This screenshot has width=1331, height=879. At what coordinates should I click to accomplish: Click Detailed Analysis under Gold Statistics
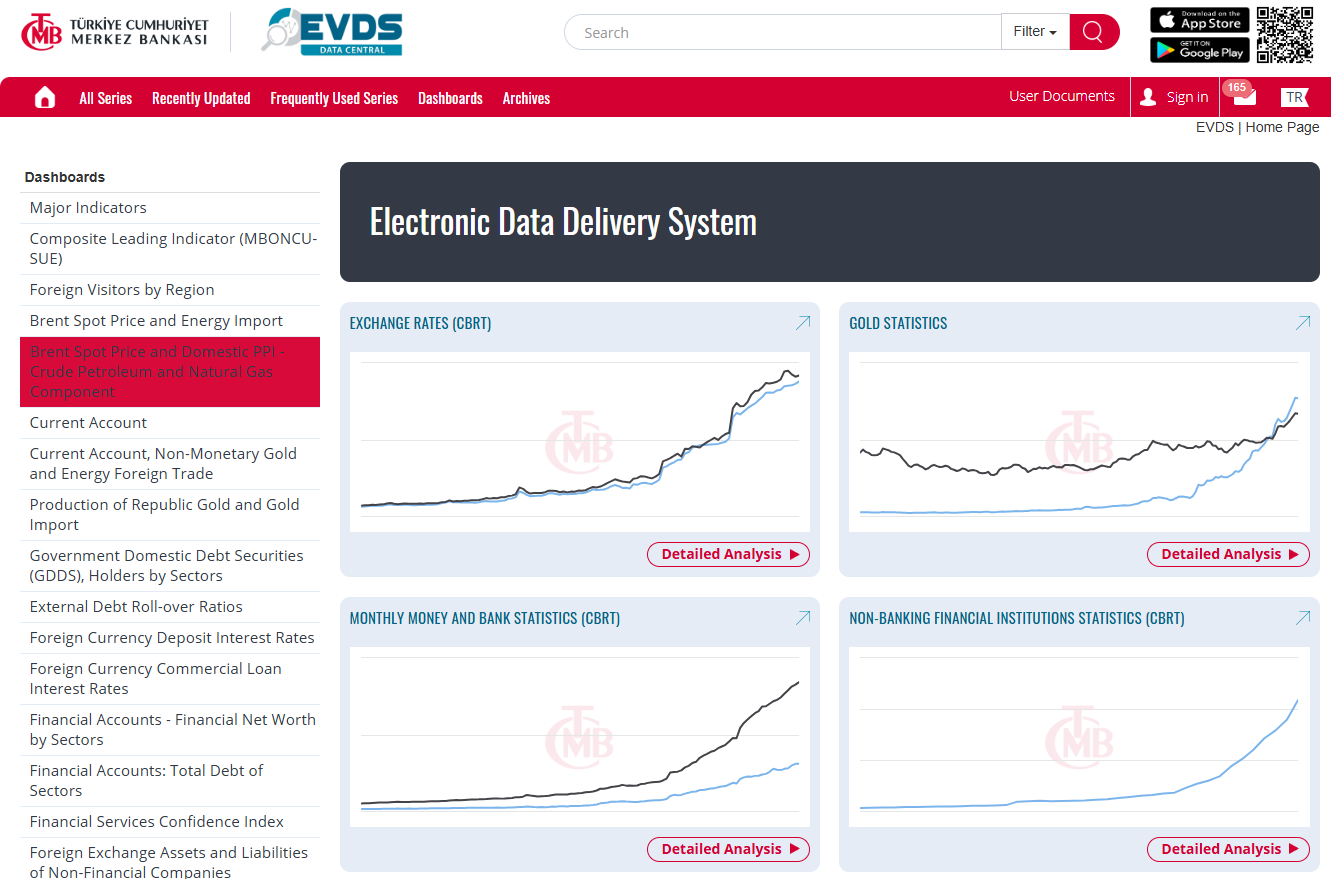pyautogui.click(x=1228, y=554)
